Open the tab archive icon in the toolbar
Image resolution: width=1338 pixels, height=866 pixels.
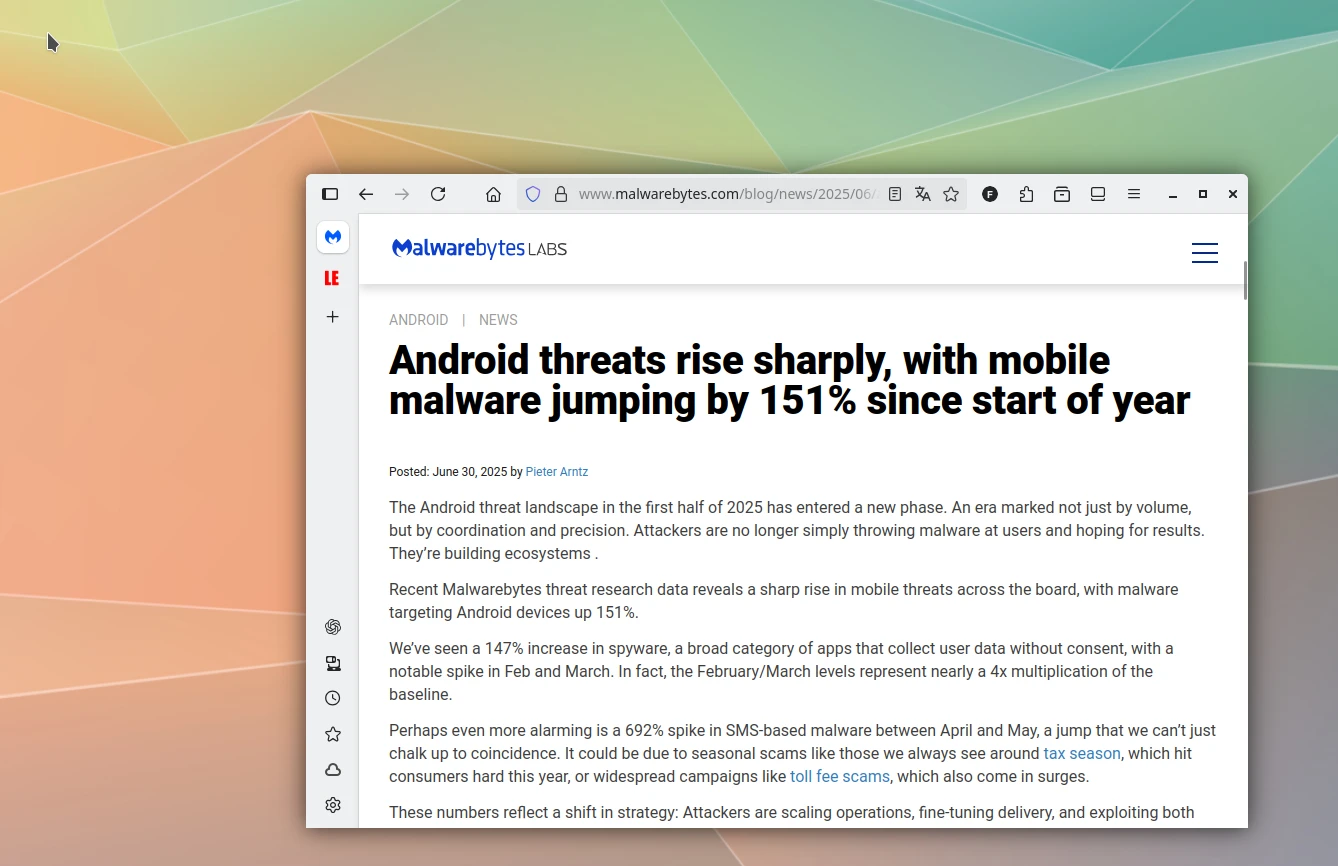pos(1062,194)
